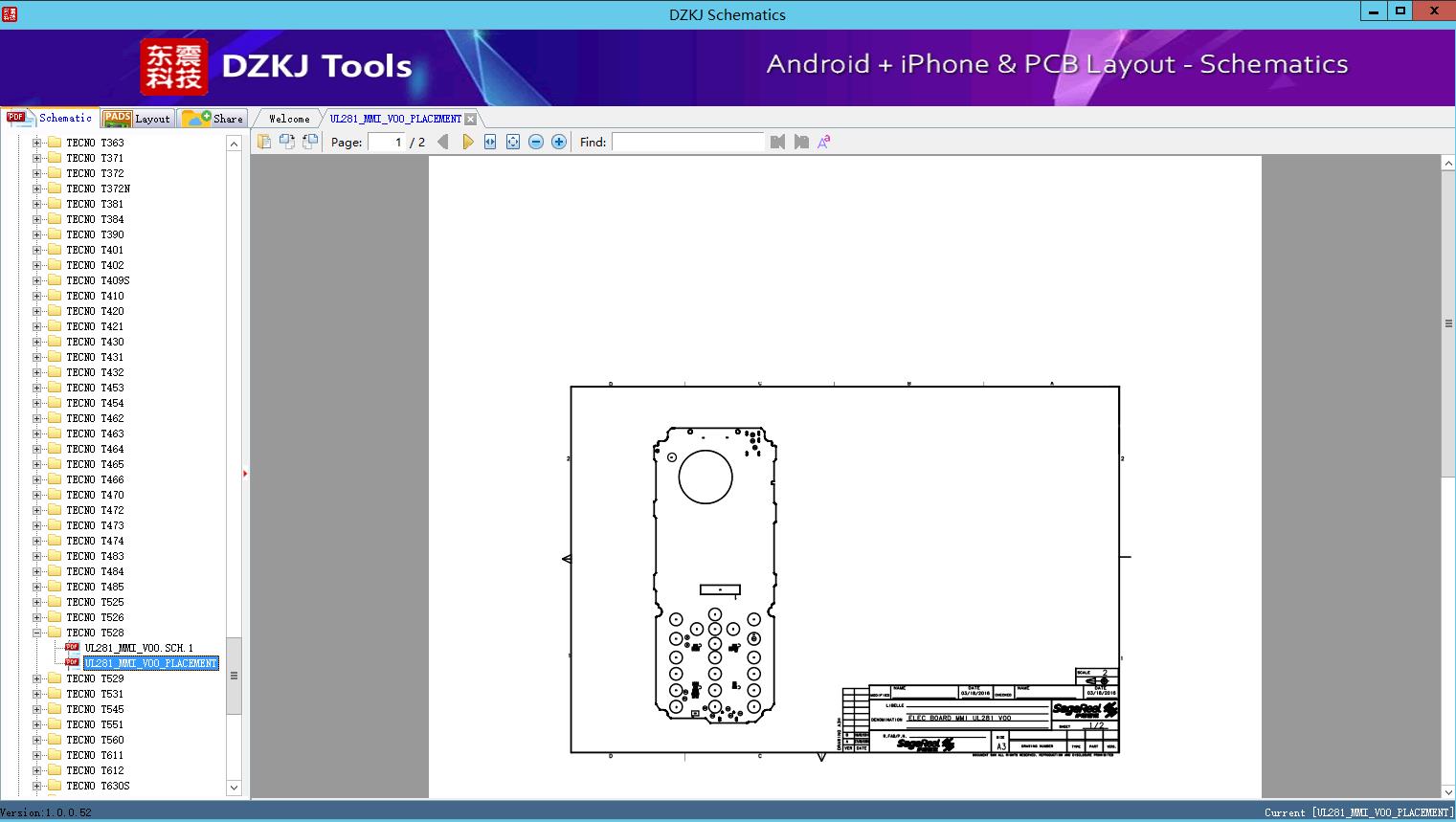
Task: Switch to the Layout tab
Action: pyautogui.click(x=137, y=118)
